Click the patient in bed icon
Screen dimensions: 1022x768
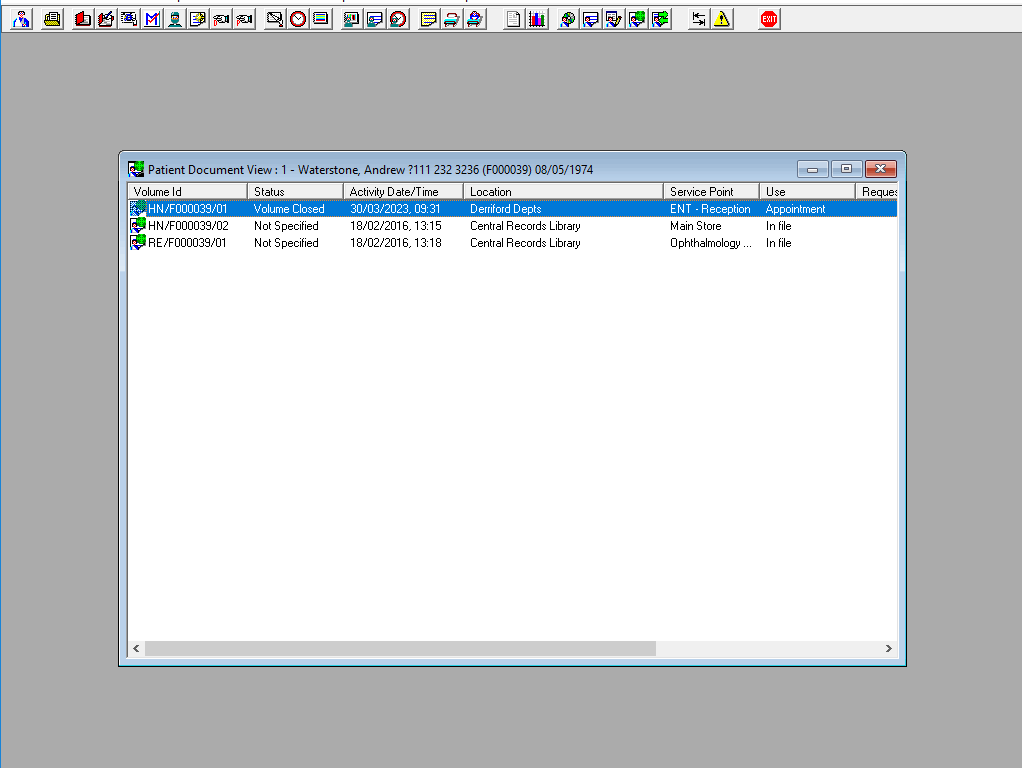coord(474,19)
